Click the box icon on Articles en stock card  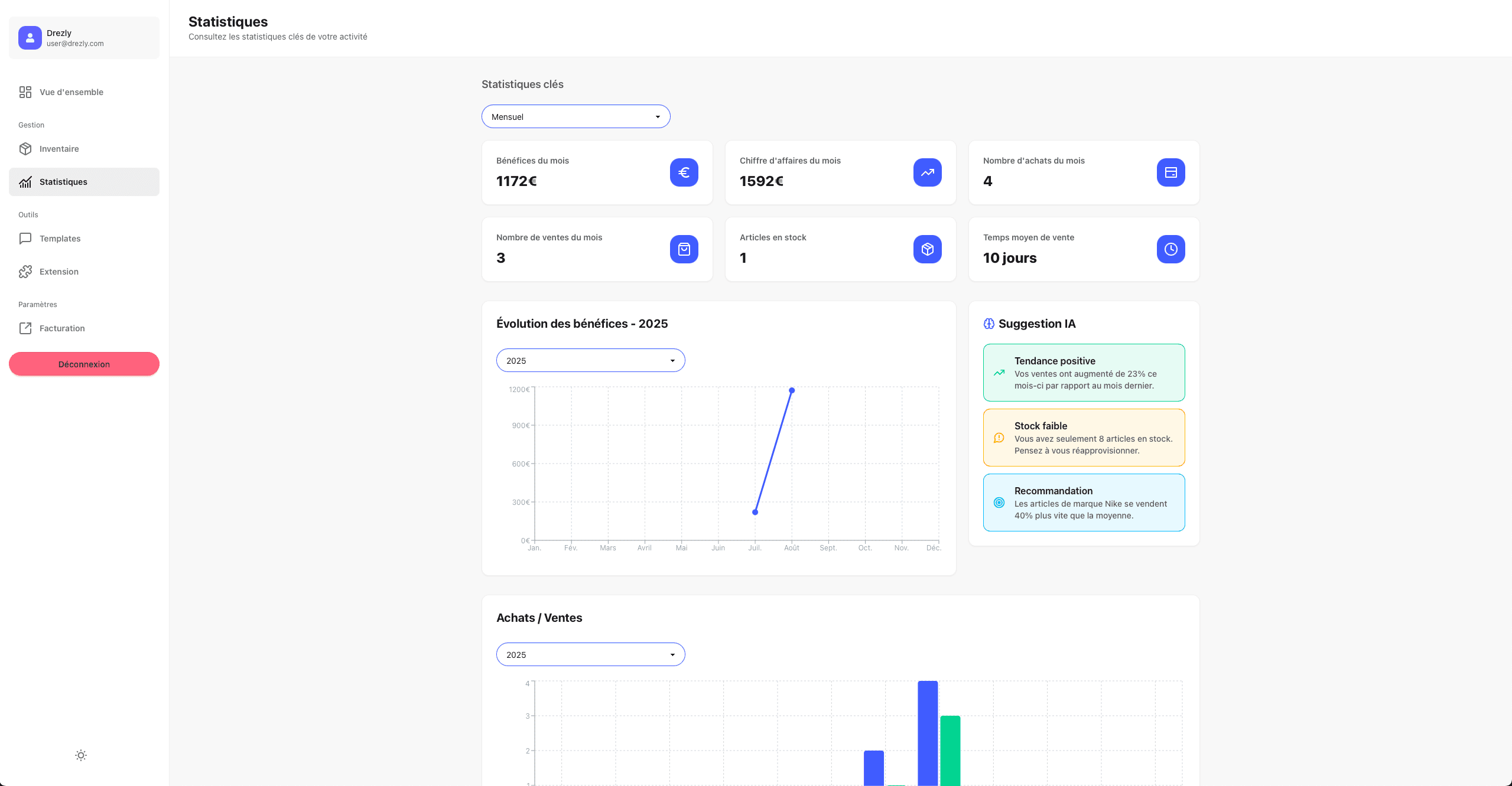927,249
